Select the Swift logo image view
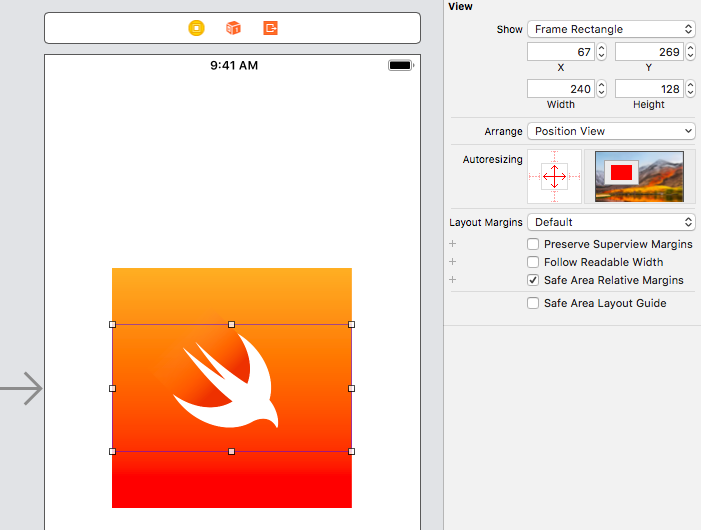This screenshot has width=701, height=530. (x=232, y=388)
